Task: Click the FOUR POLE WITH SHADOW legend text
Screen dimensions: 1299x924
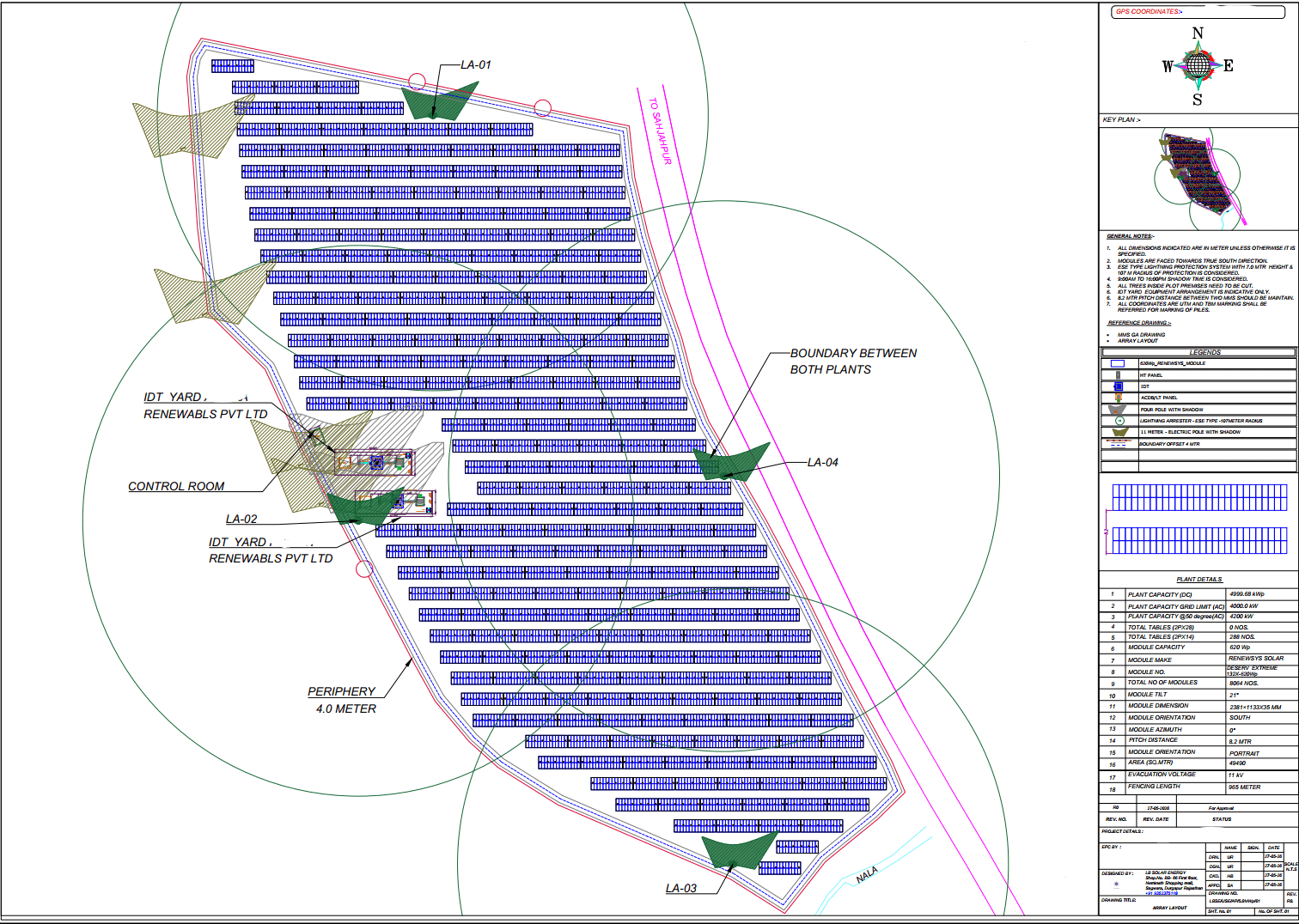Action: [1172, 410]
